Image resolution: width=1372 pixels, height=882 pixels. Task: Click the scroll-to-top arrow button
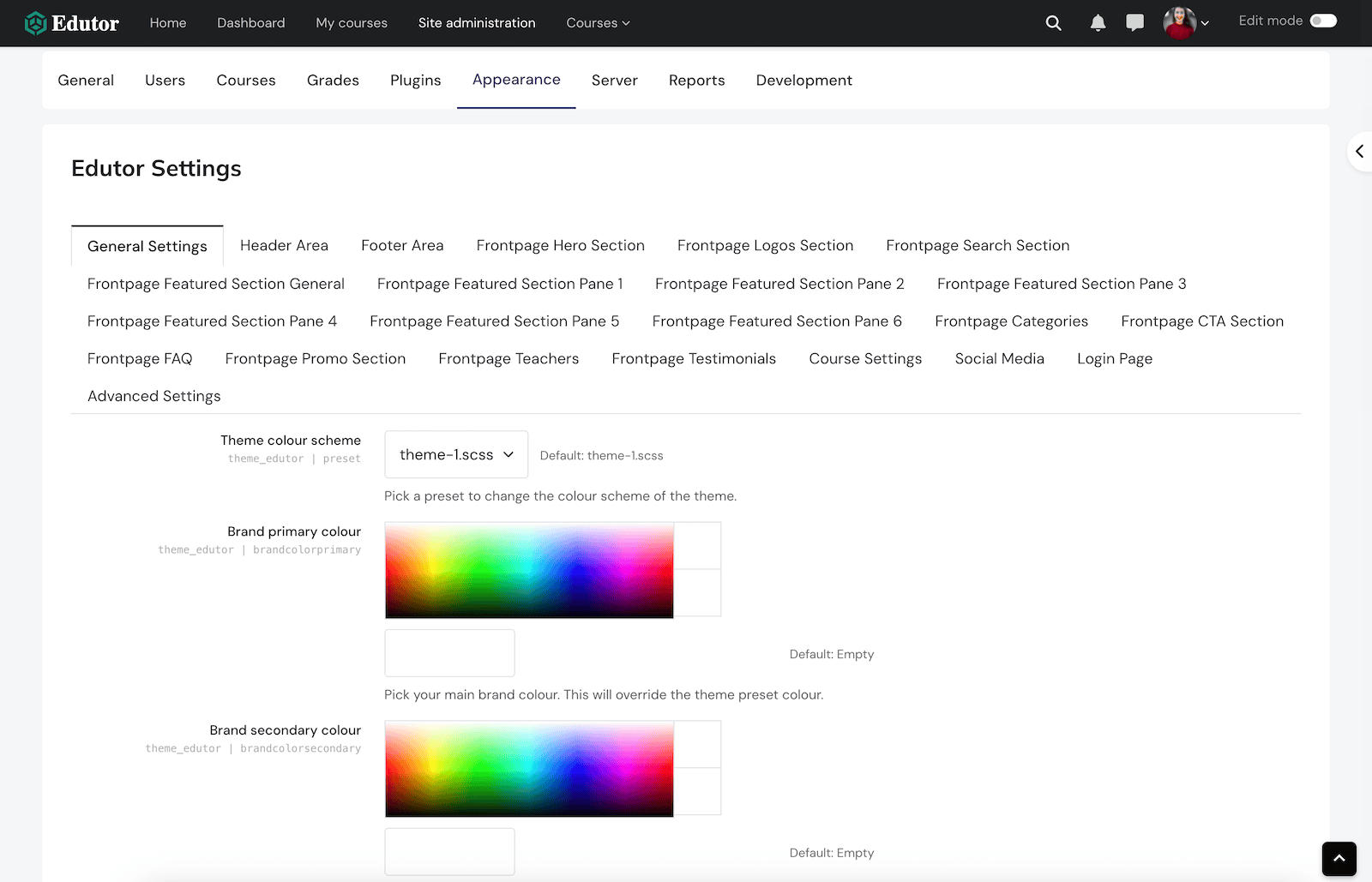[x=1339, y=859]
